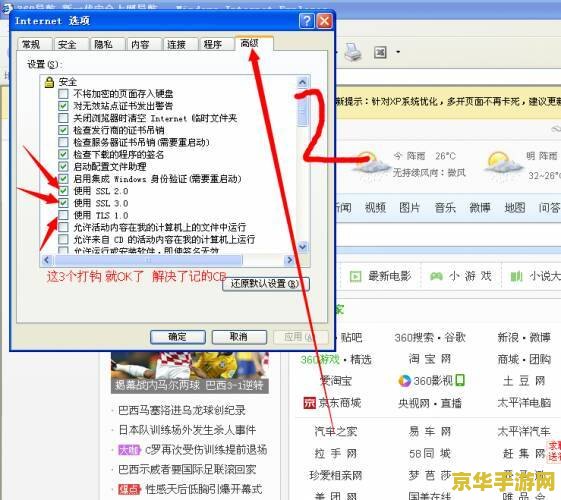The image size is (561, 500).
Task: Open headline 巴西马塞洛进乌龙球创纪录
Action: click(182, 410)
